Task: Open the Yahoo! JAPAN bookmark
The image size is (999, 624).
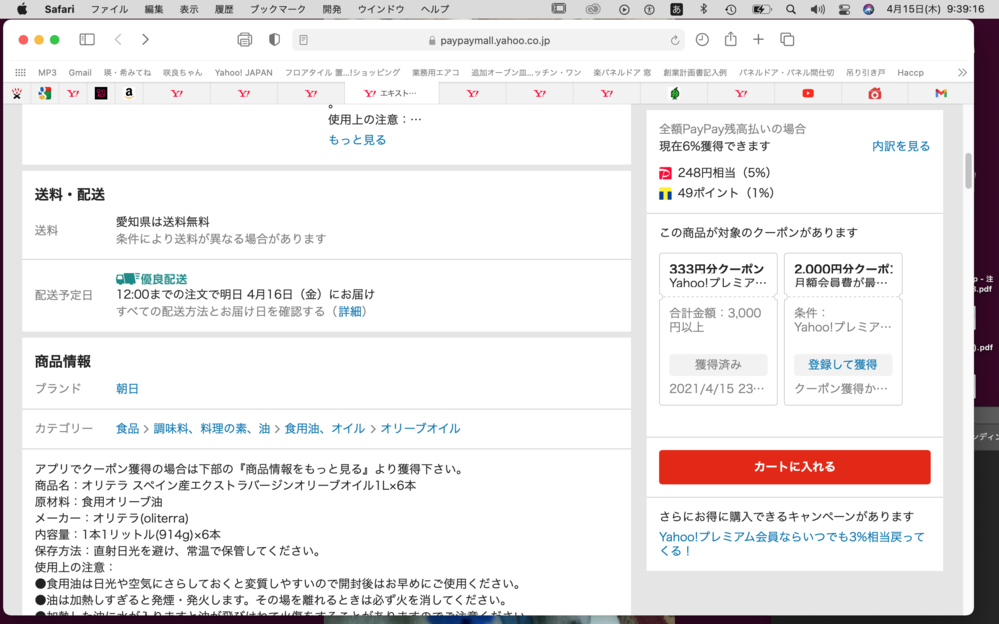Action: point(243,73)
